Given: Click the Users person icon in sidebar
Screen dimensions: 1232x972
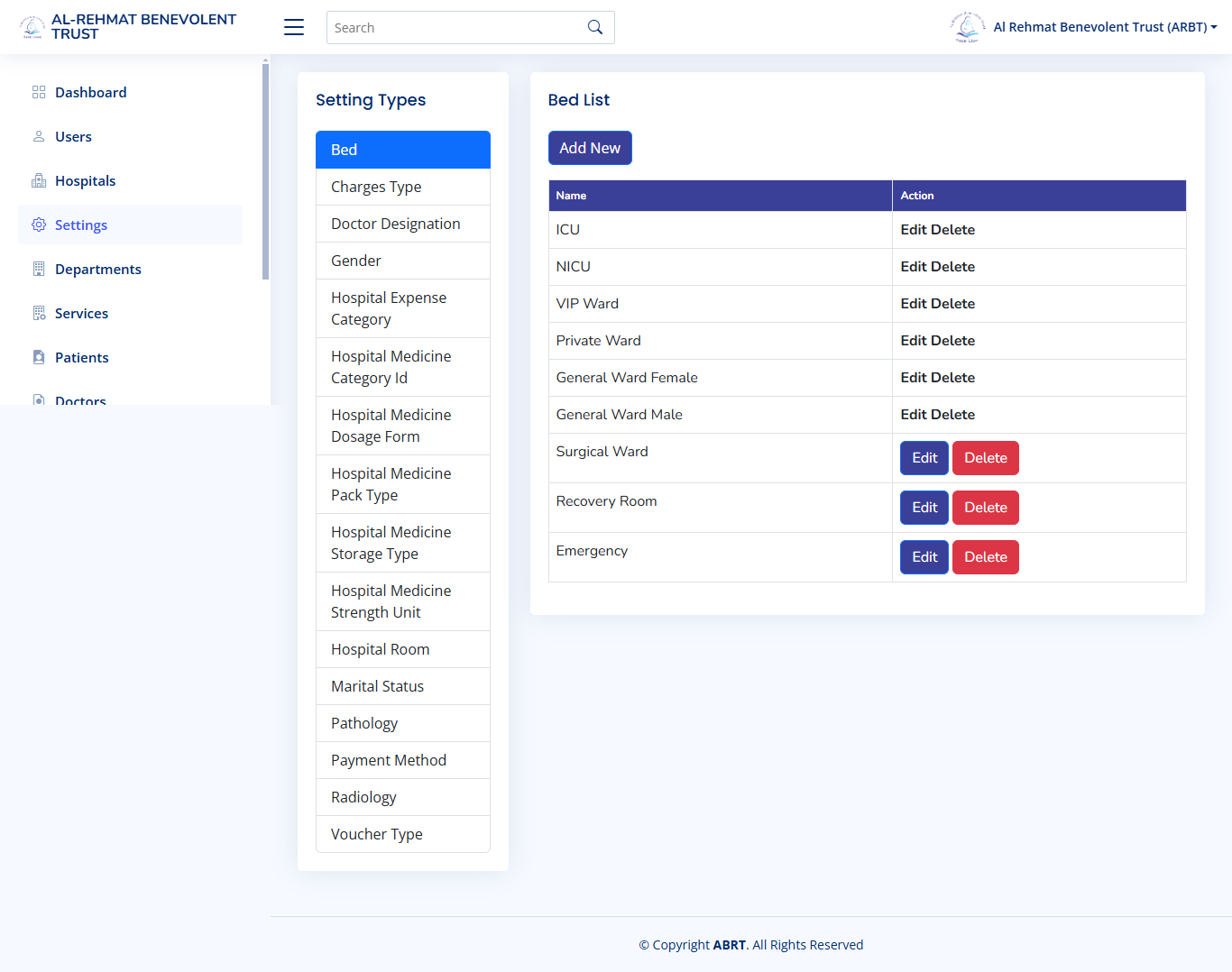Looking at the screenshot, I should click(x=38, y=136).
